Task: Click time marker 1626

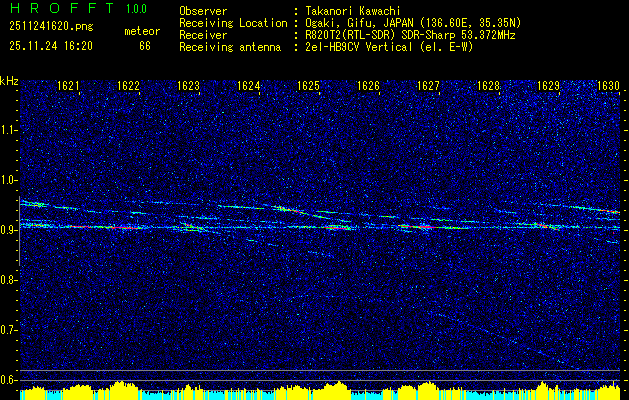Action: point(368,85)
